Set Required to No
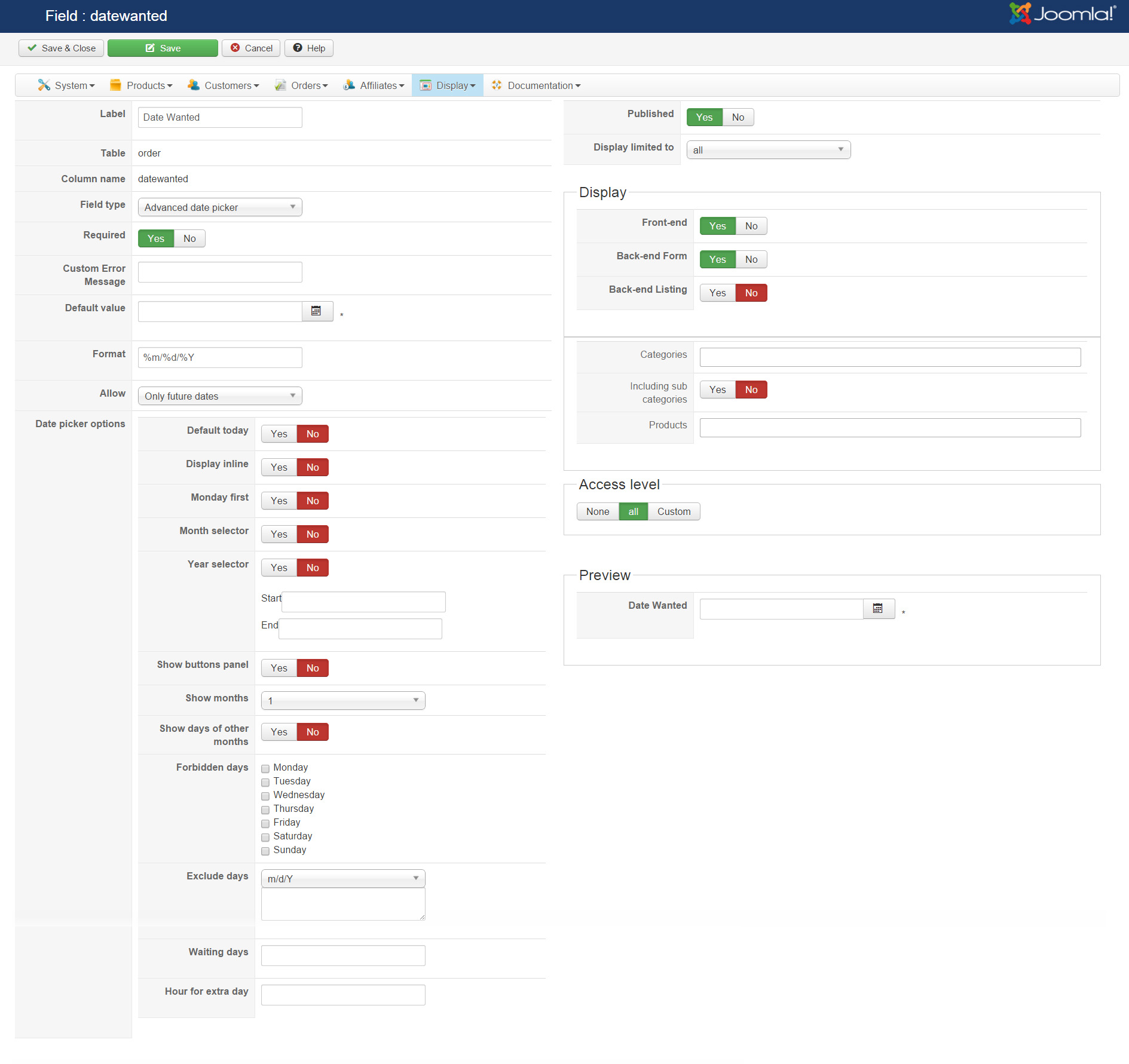 189,238
